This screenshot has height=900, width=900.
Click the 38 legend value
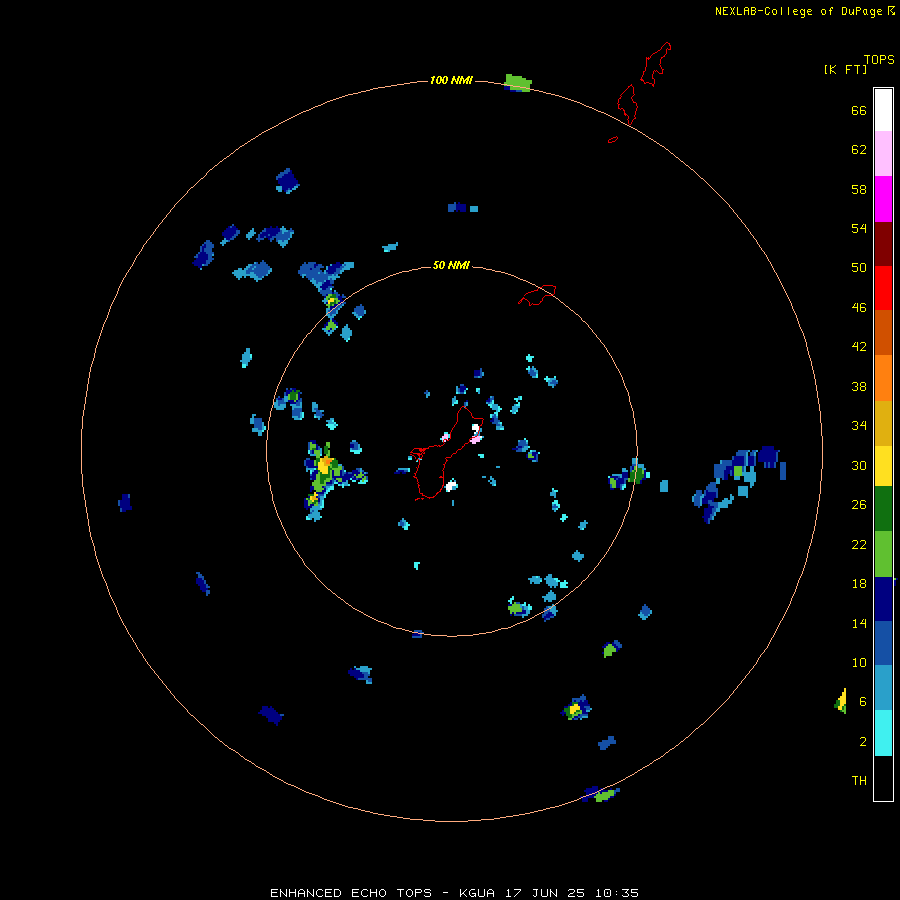[x=859, y=386]
